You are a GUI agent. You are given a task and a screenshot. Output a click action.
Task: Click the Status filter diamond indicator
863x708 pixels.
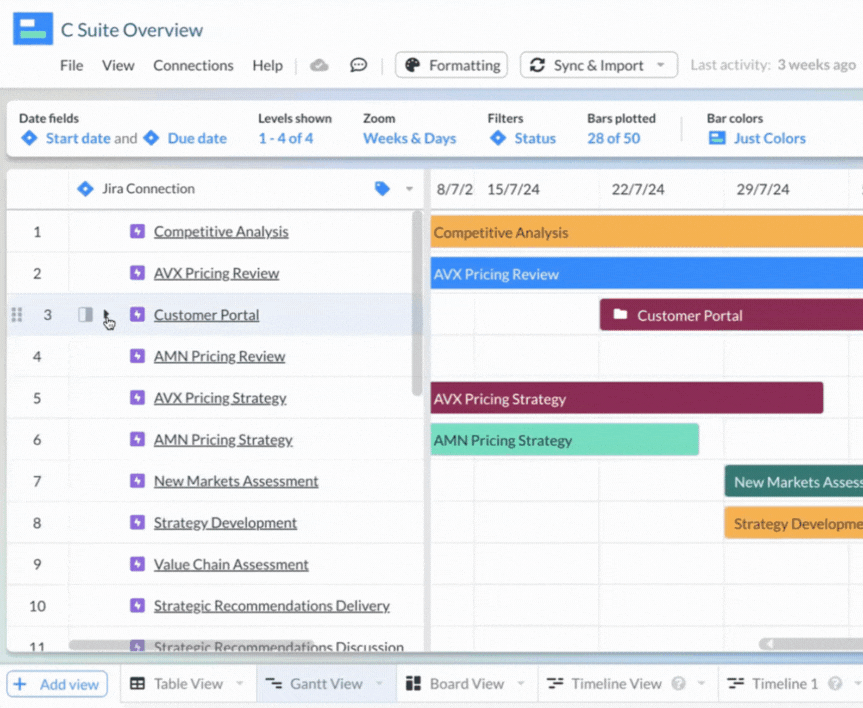[x=496, y=138]
